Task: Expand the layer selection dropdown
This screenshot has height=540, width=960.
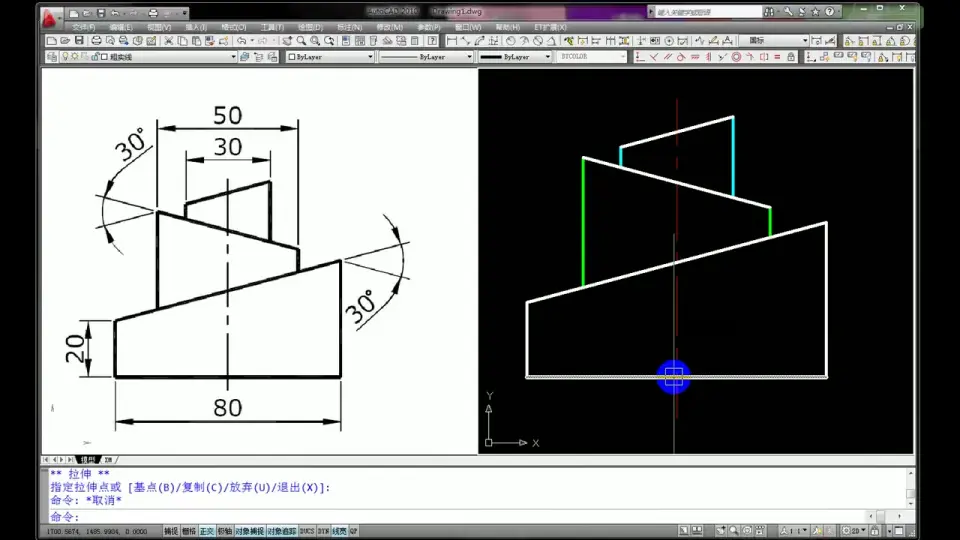Action: [x=233, y=57]
